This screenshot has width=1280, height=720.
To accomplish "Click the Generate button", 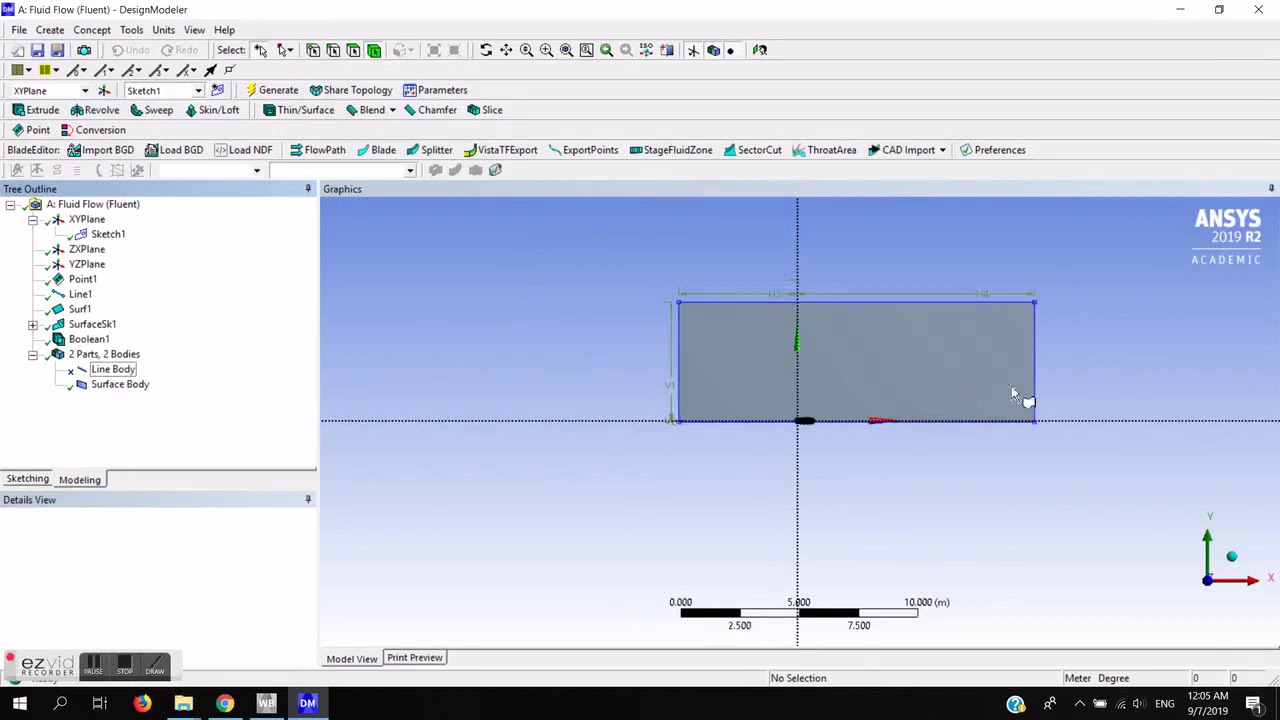I will pyautogui.click(x=271, y=90).
